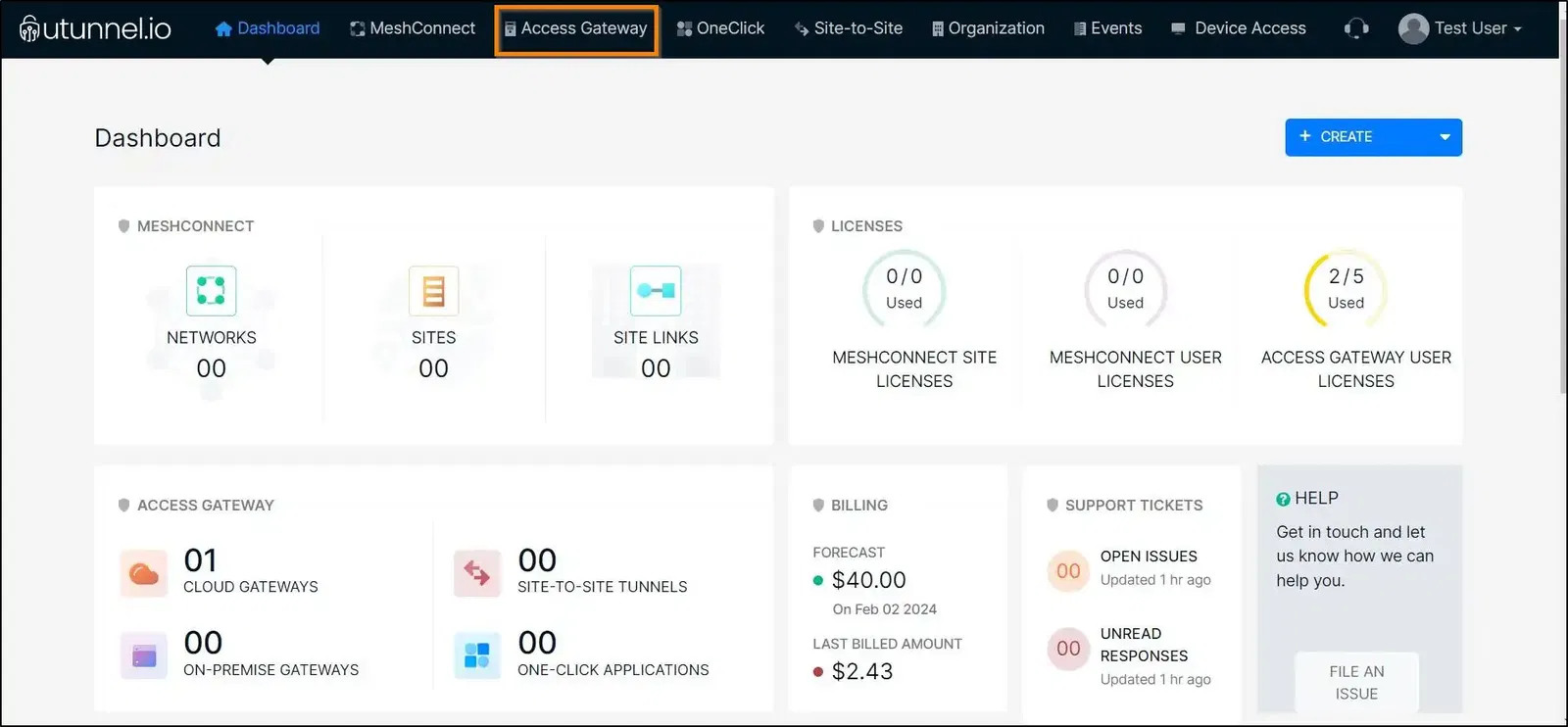This screenshot has width=1568, height=727.
Task: Click the LICENSES shield icon
Action: click(818, 226)
